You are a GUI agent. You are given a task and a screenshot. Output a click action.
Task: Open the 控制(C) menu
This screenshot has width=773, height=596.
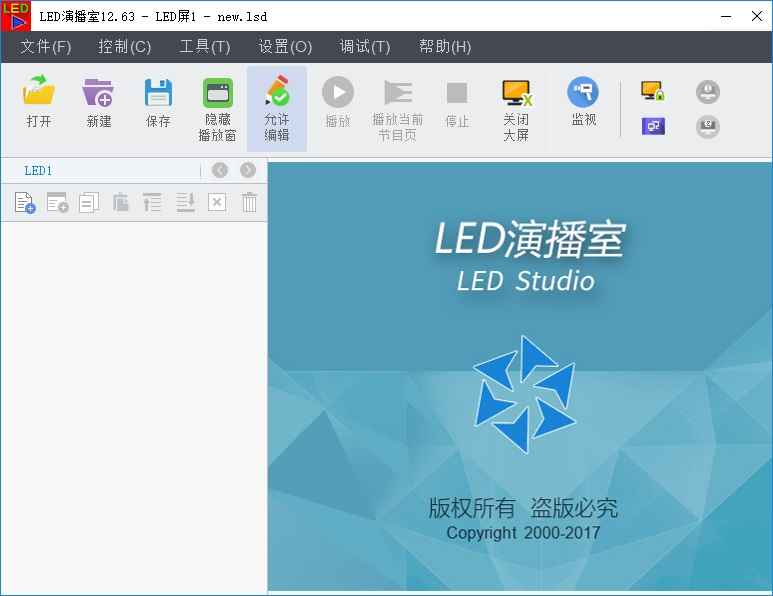[124, 47]
